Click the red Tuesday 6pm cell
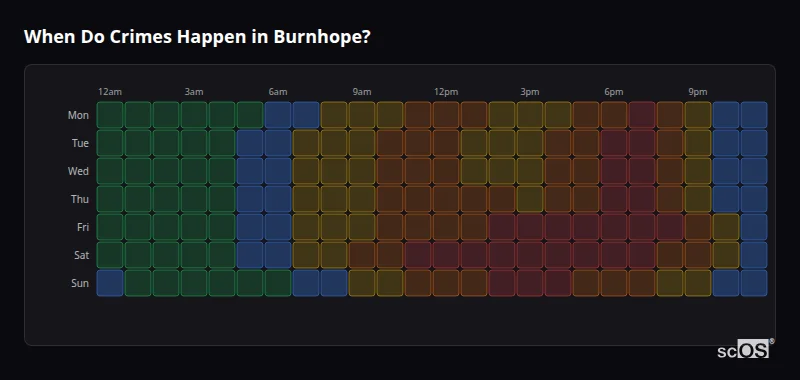The image size is (800, 380). (614, 143)
